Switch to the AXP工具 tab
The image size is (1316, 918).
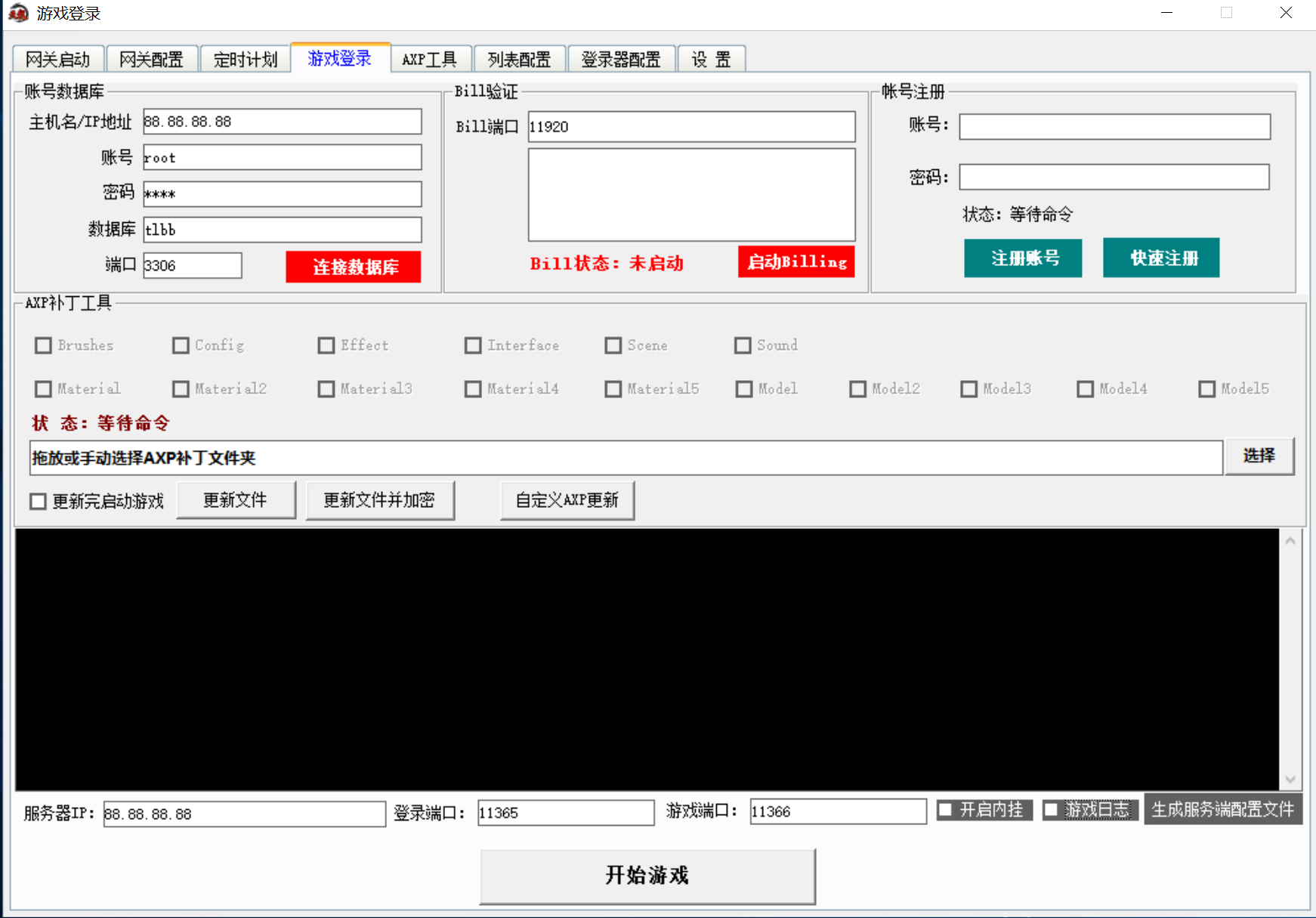430,59
